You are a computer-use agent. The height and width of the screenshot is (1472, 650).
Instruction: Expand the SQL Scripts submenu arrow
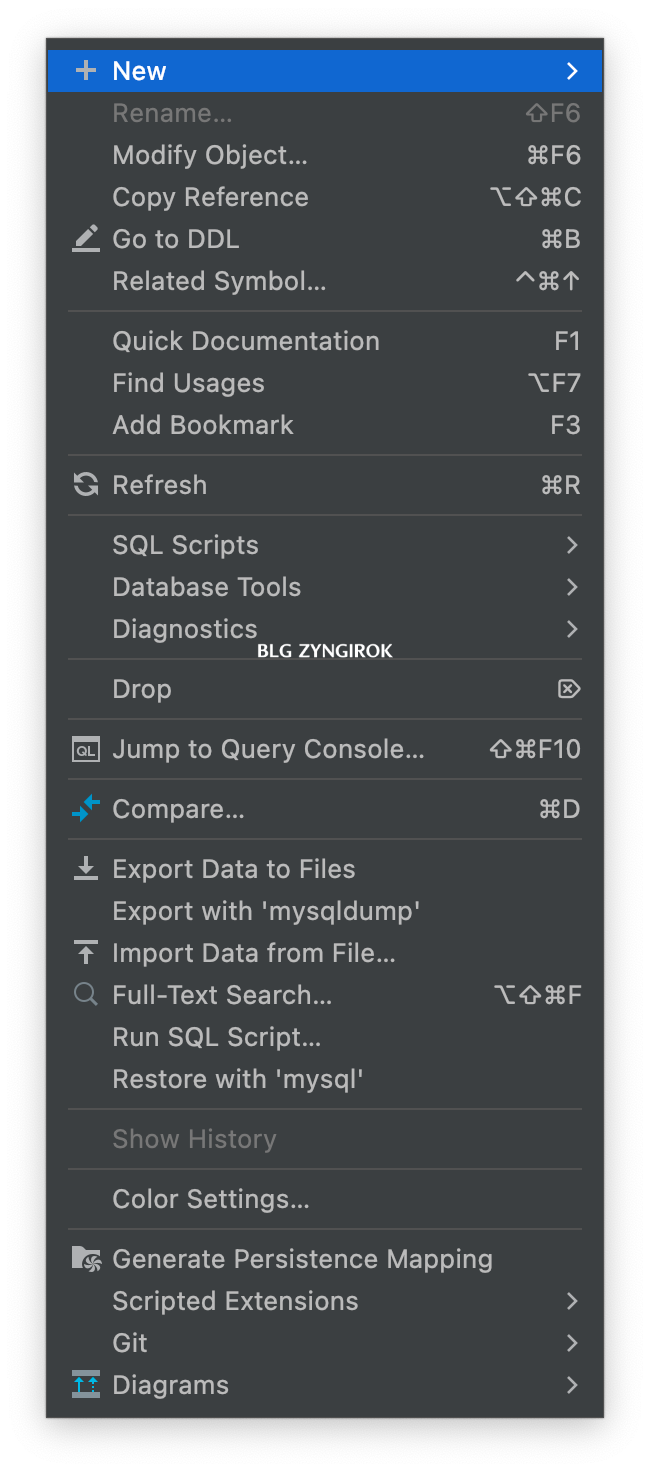tap(572, 545)
